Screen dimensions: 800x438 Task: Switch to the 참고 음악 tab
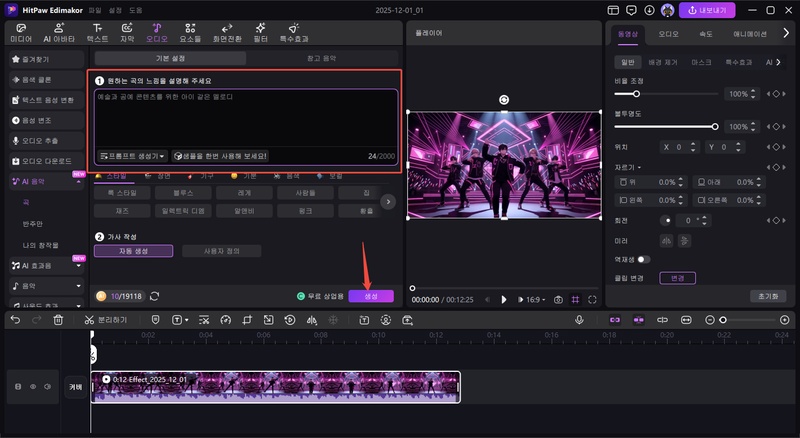pyautogui.click(x=321, y=58)
